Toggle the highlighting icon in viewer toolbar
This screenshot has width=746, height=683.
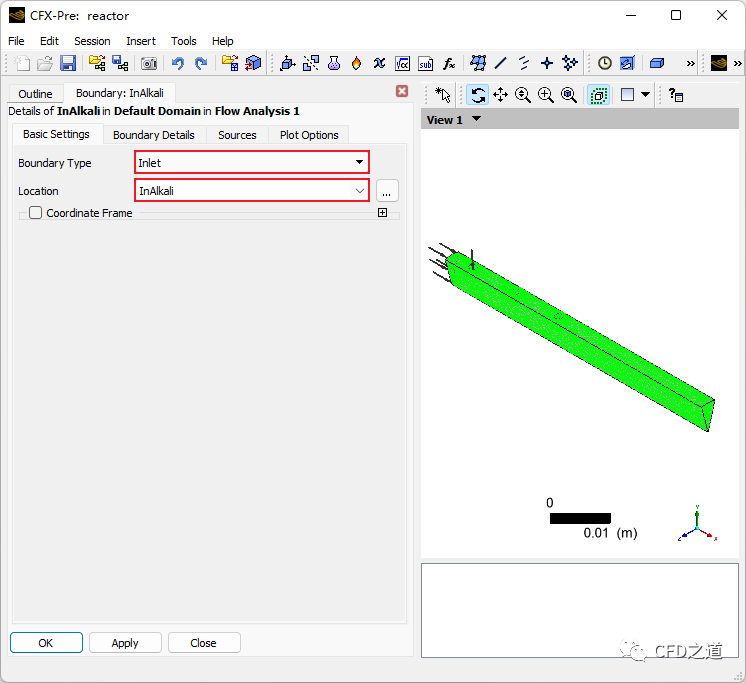point(598,95)
